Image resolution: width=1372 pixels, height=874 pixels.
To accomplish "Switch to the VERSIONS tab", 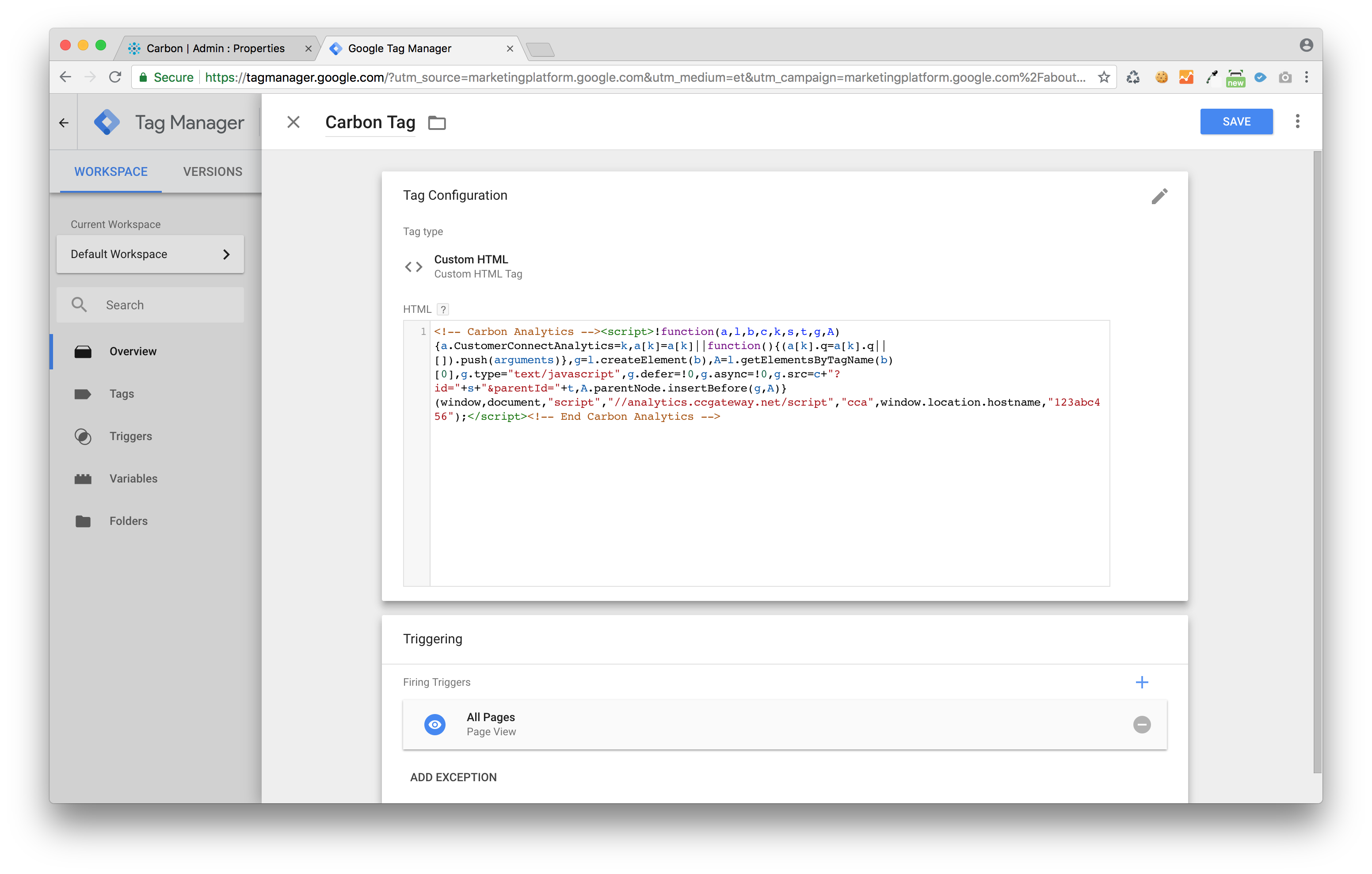I will coord(213,171).
